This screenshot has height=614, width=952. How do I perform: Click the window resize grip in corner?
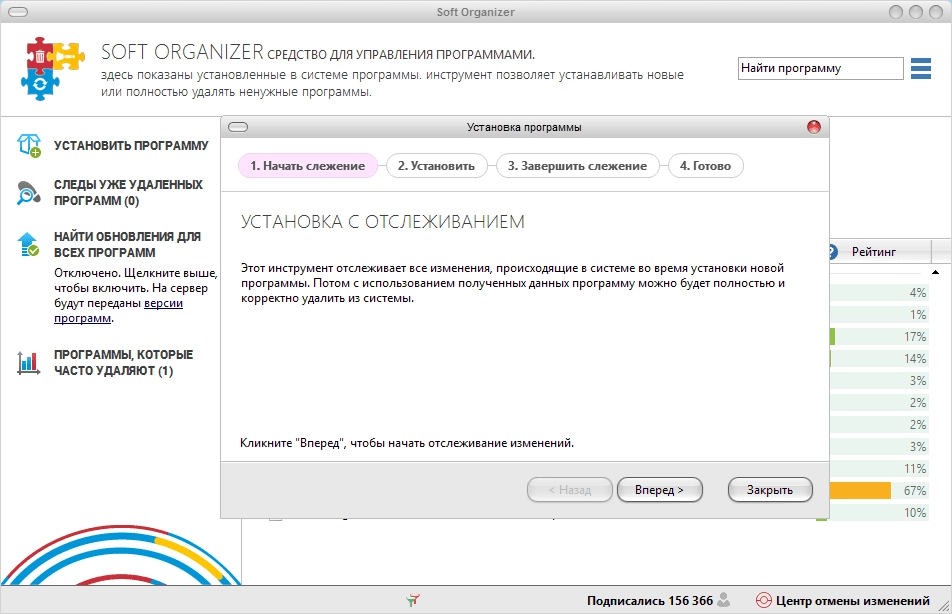point(944,605)
